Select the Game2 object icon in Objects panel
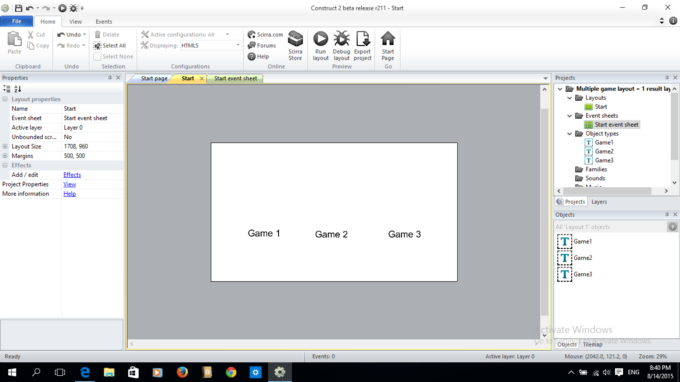Image resolution: width=680 pixels, height=382 pixels. pyautogui.click(x=564, y=258)
